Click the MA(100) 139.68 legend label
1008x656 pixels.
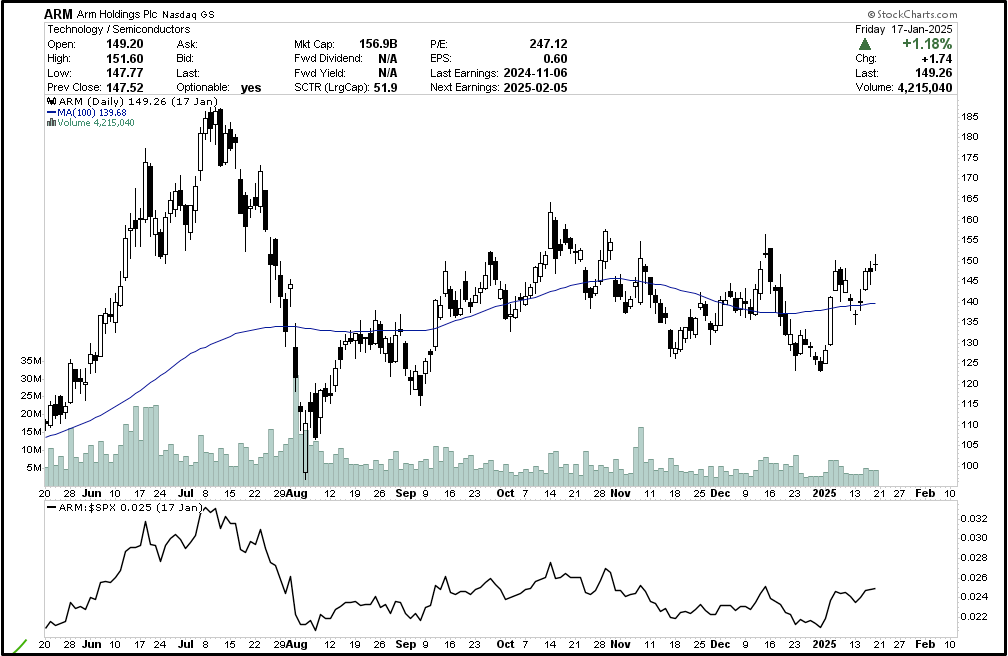(92, 113)
